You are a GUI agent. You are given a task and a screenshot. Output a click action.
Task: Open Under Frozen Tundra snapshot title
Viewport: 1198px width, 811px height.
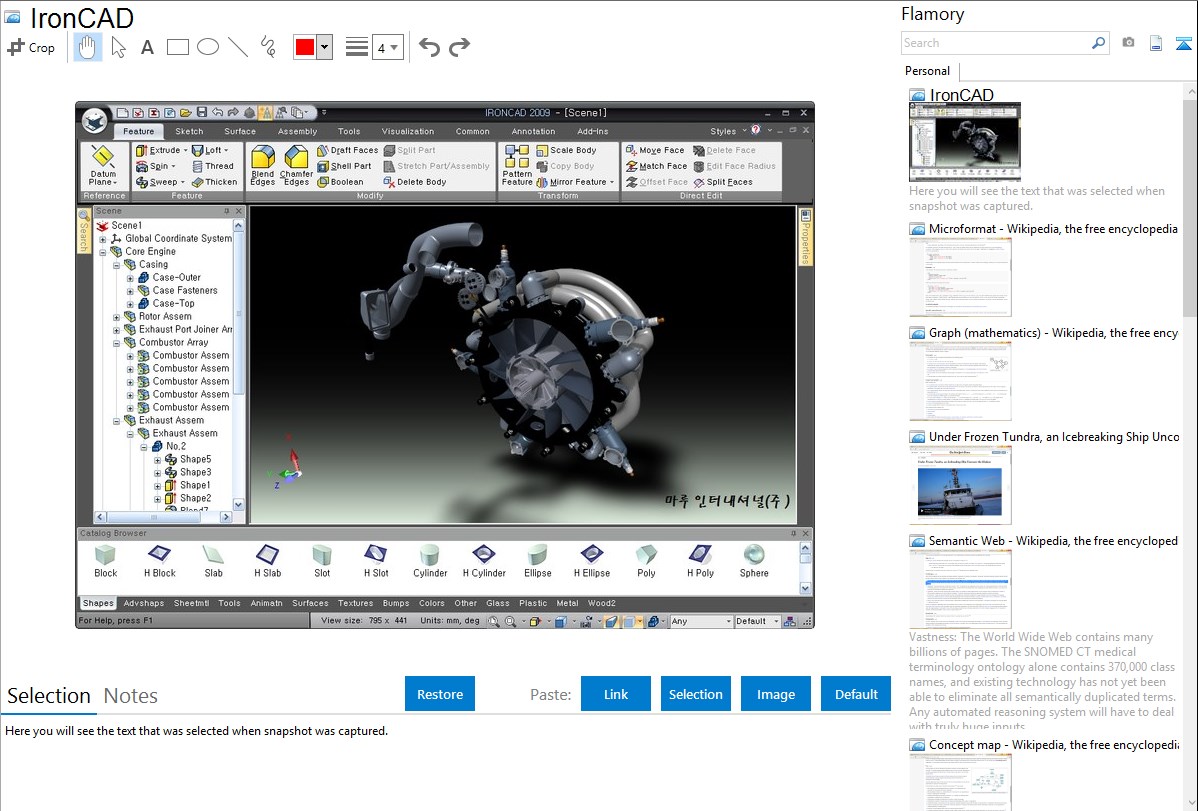1054,436
